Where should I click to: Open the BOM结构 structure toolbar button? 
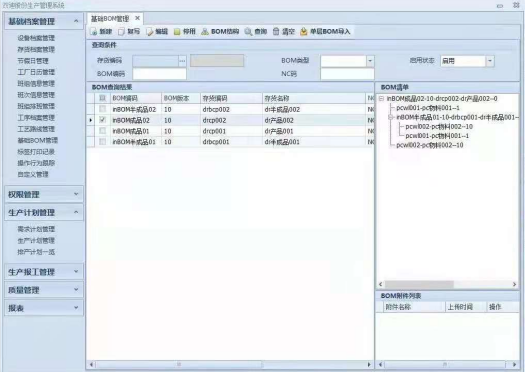tap(220, 31)
